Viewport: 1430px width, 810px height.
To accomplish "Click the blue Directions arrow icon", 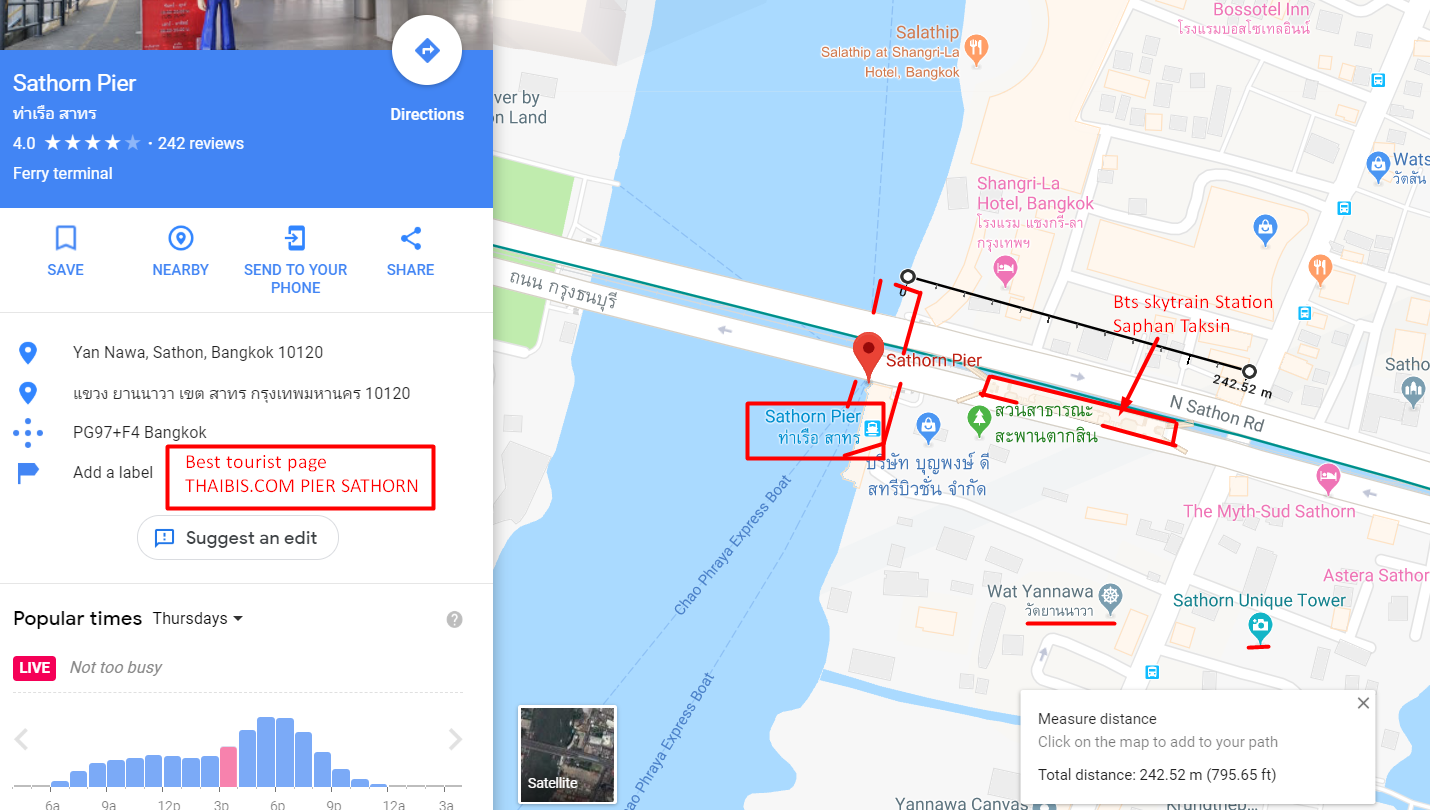I will tap(427, 50).
